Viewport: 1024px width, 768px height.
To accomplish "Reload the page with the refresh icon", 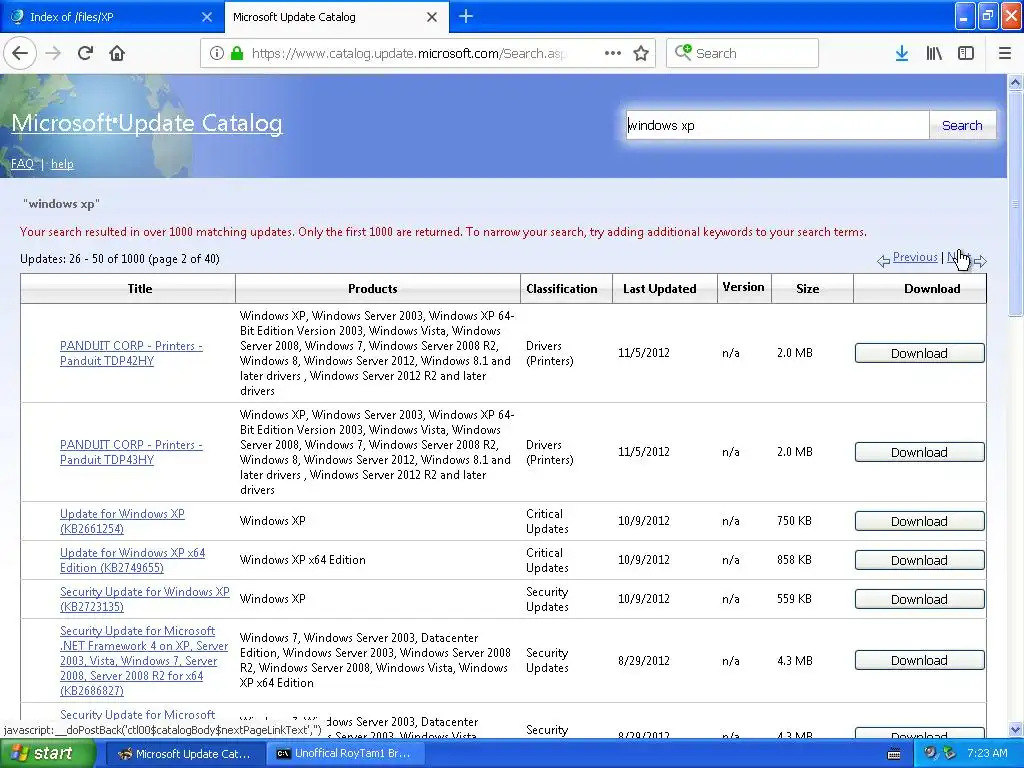I will (85, 54).
